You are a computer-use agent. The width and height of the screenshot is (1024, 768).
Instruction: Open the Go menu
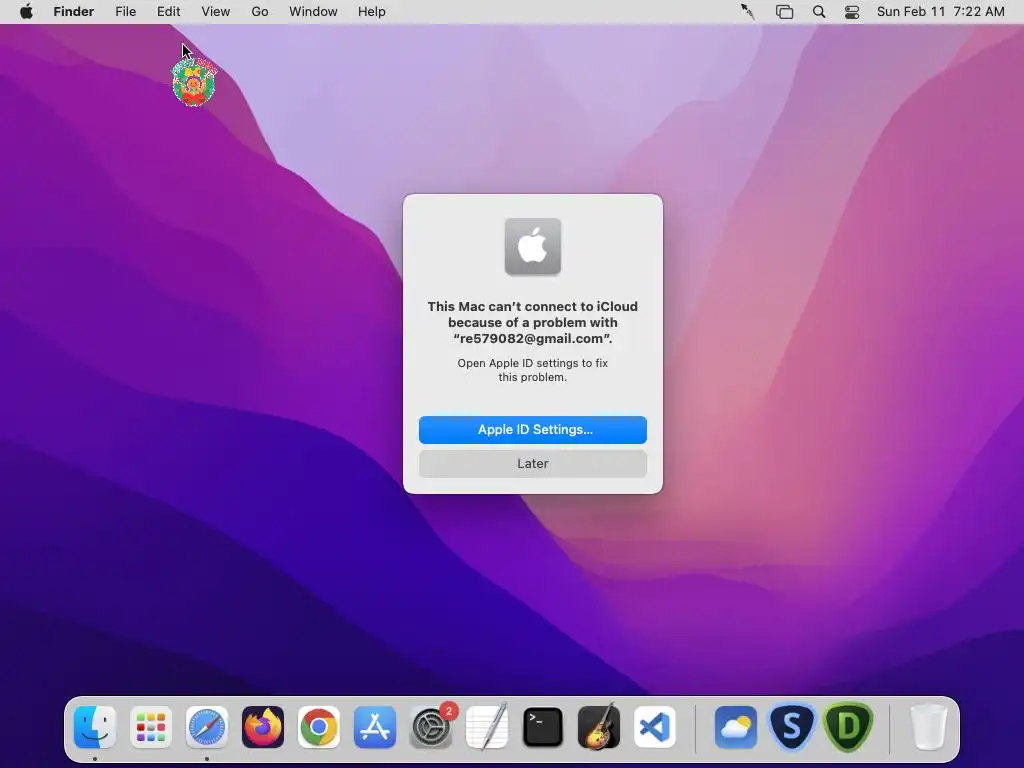pos(260,12)
